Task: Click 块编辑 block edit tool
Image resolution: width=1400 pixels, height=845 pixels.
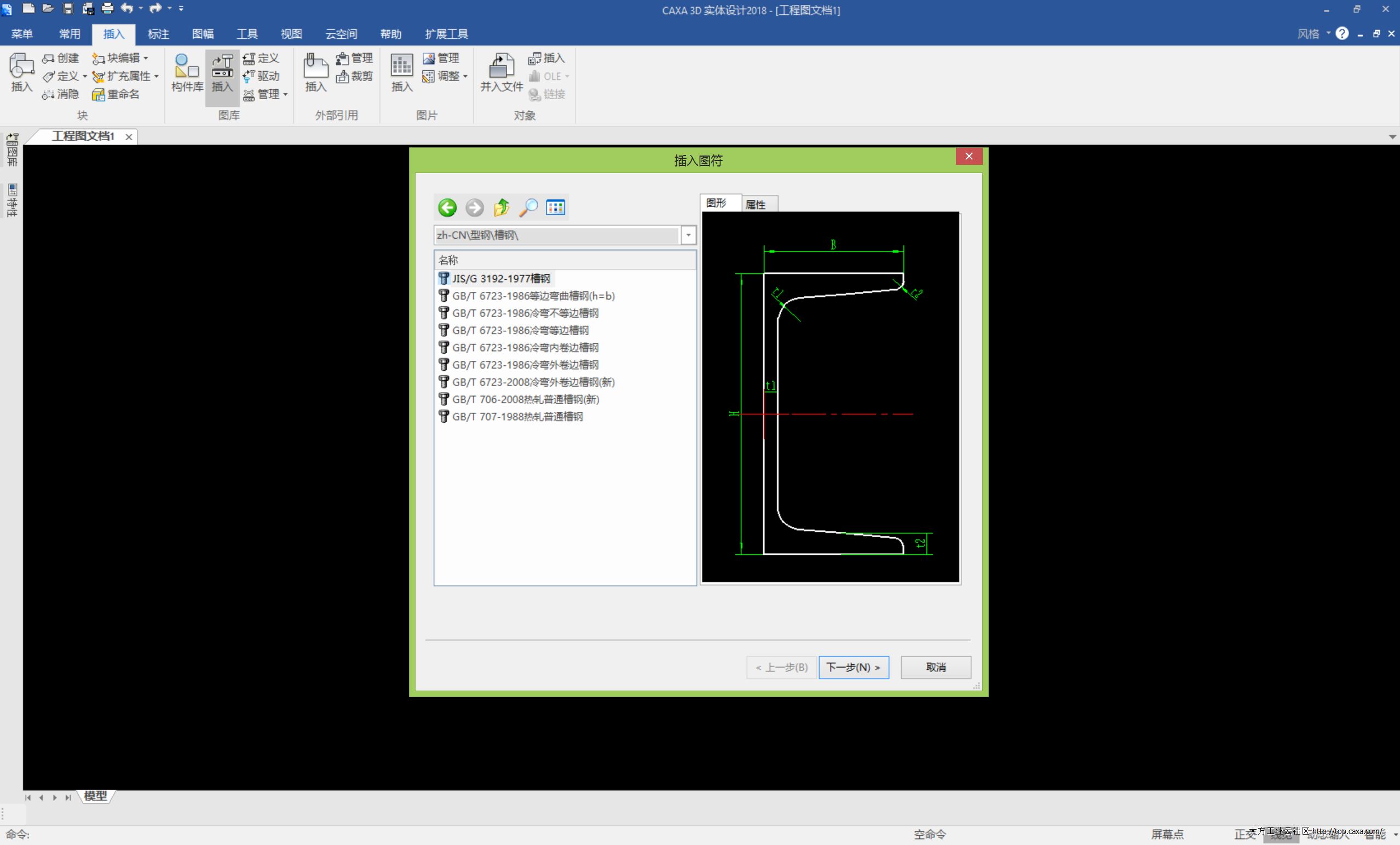Action: pos(119,58)
